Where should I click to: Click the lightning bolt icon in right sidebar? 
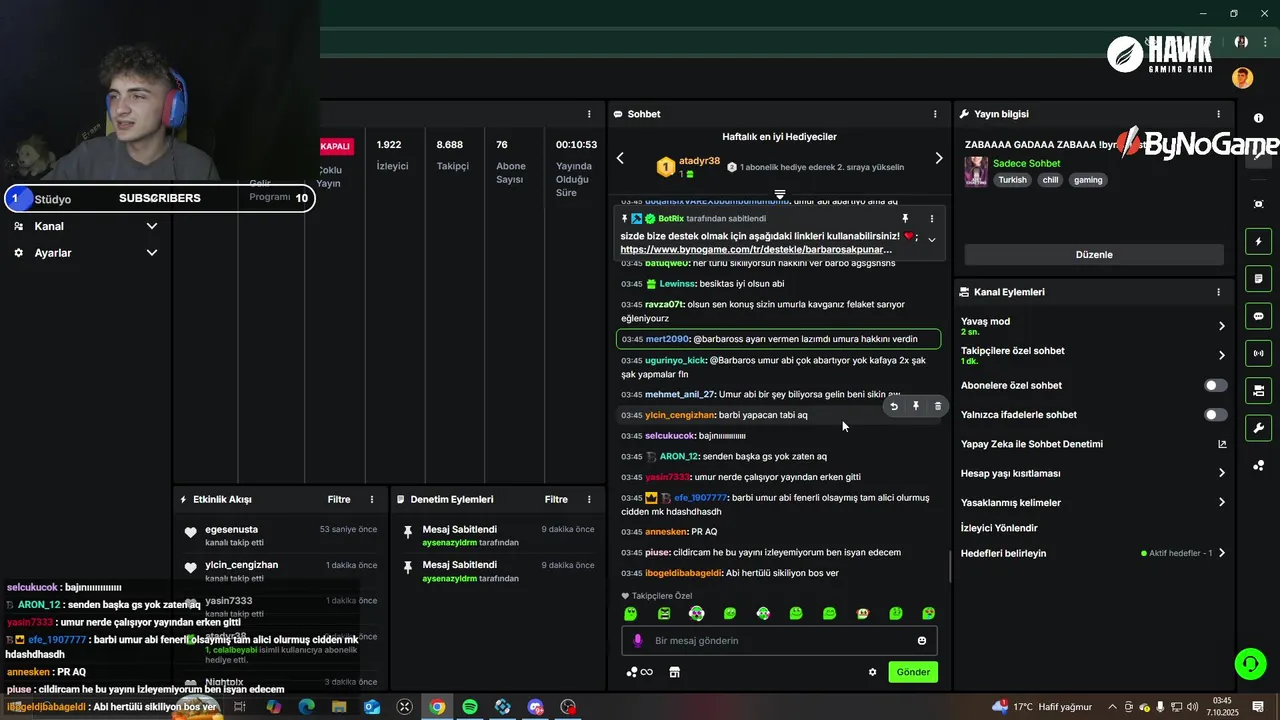[1259, 241]
